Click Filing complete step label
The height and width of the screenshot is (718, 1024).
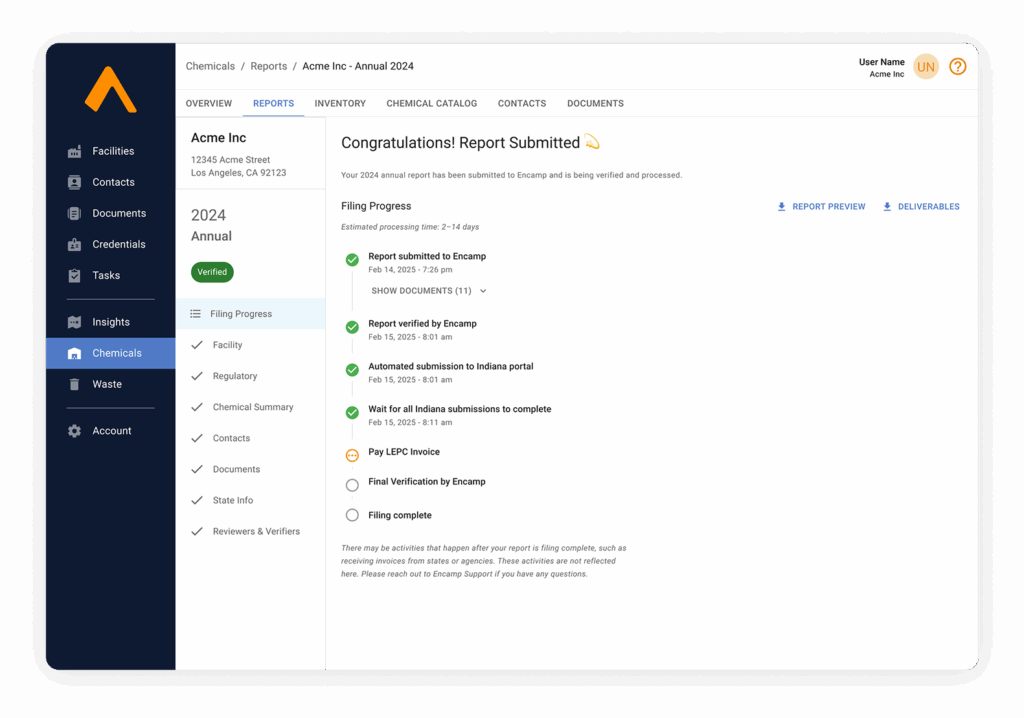400,515
